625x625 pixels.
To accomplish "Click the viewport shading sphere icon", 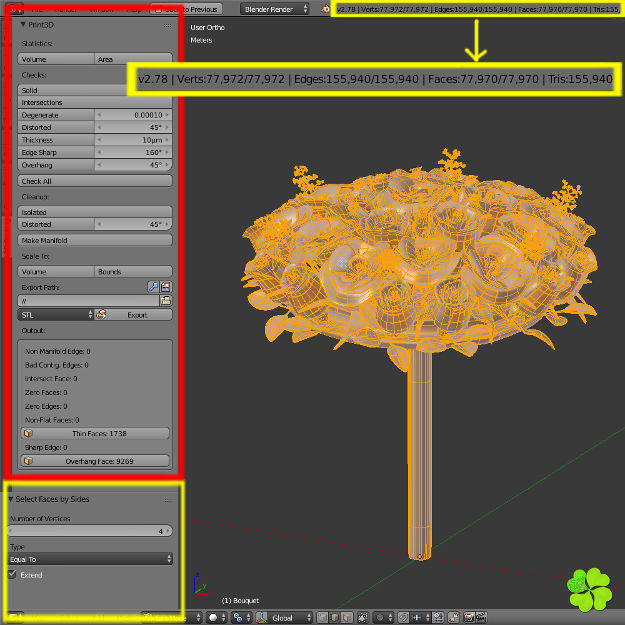I will tap(213, 617).
